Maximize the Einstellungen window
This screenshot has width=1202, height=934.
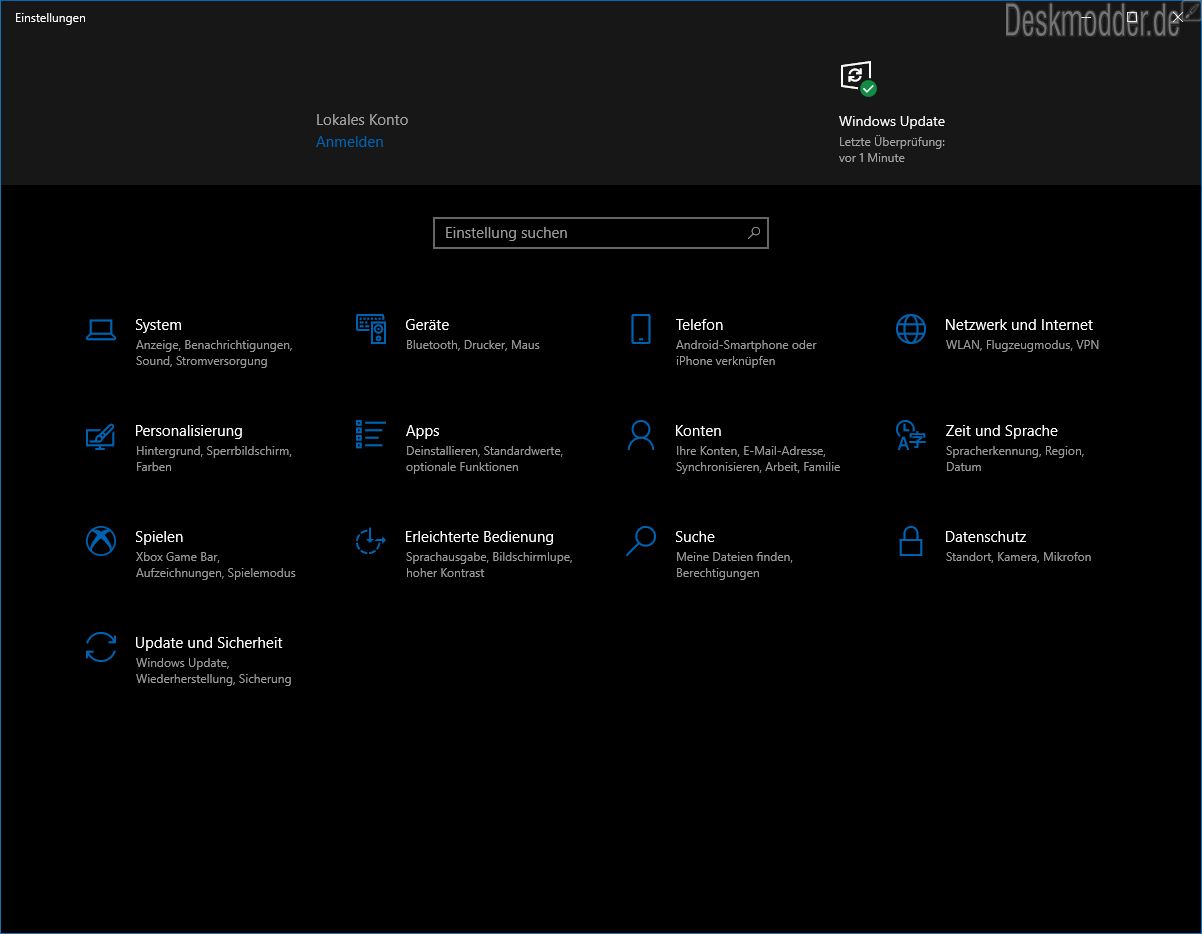(x=1131, y=17)
